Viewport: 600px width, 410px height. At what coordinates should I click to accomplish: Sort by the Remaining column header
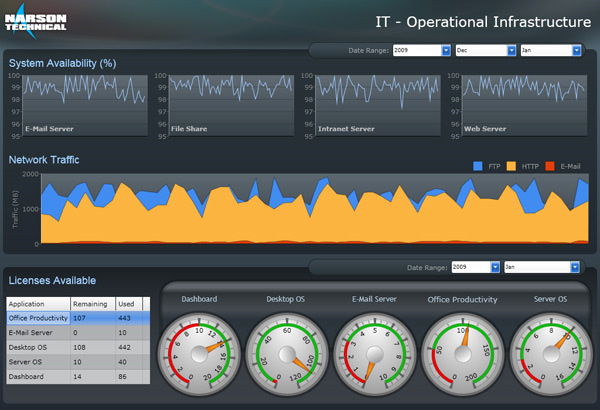coord(90,302)
